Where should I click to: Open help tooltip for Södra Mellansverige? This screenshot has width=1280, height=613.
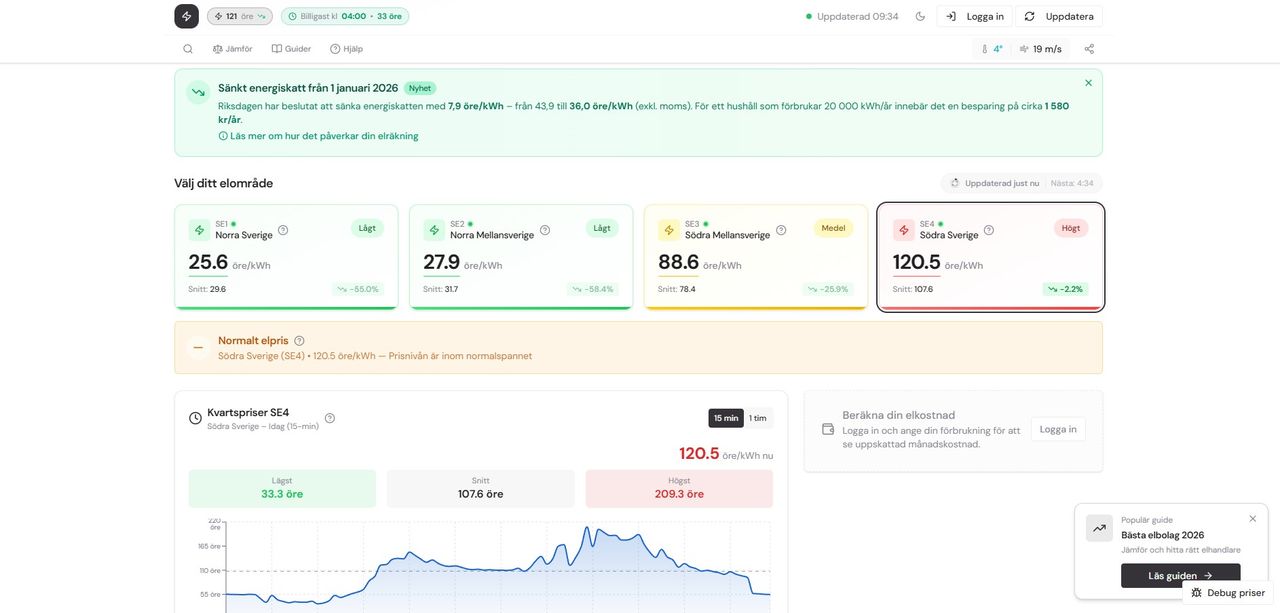pos(781,230)
